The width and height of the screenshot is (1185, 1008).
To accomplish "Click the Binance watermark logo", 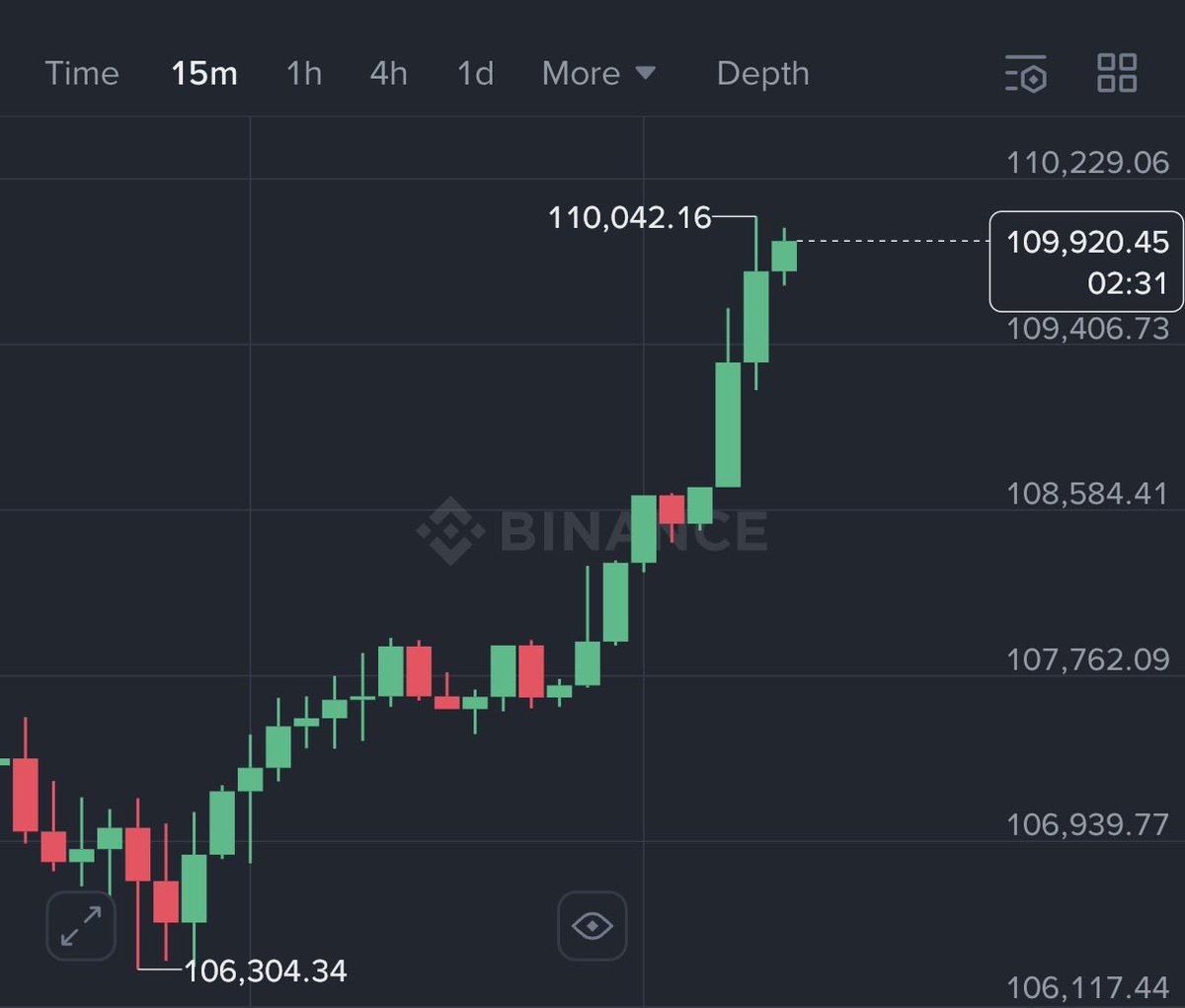I will coord(592,530).
